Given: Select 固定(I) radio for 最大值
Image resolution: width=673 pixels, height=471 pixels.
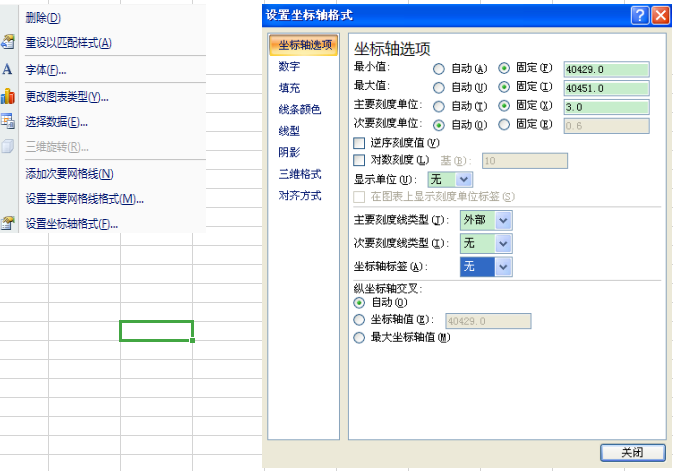Looking at the screenshot, I should pos(504,87).
